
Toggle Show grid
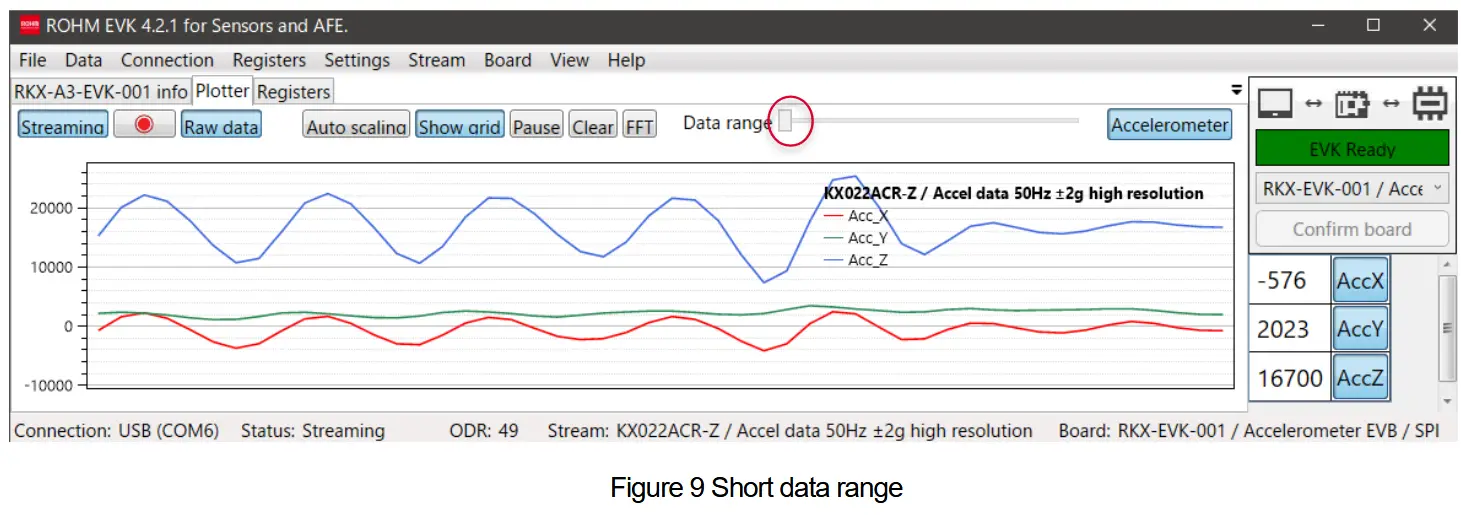[x=460, y=126]
